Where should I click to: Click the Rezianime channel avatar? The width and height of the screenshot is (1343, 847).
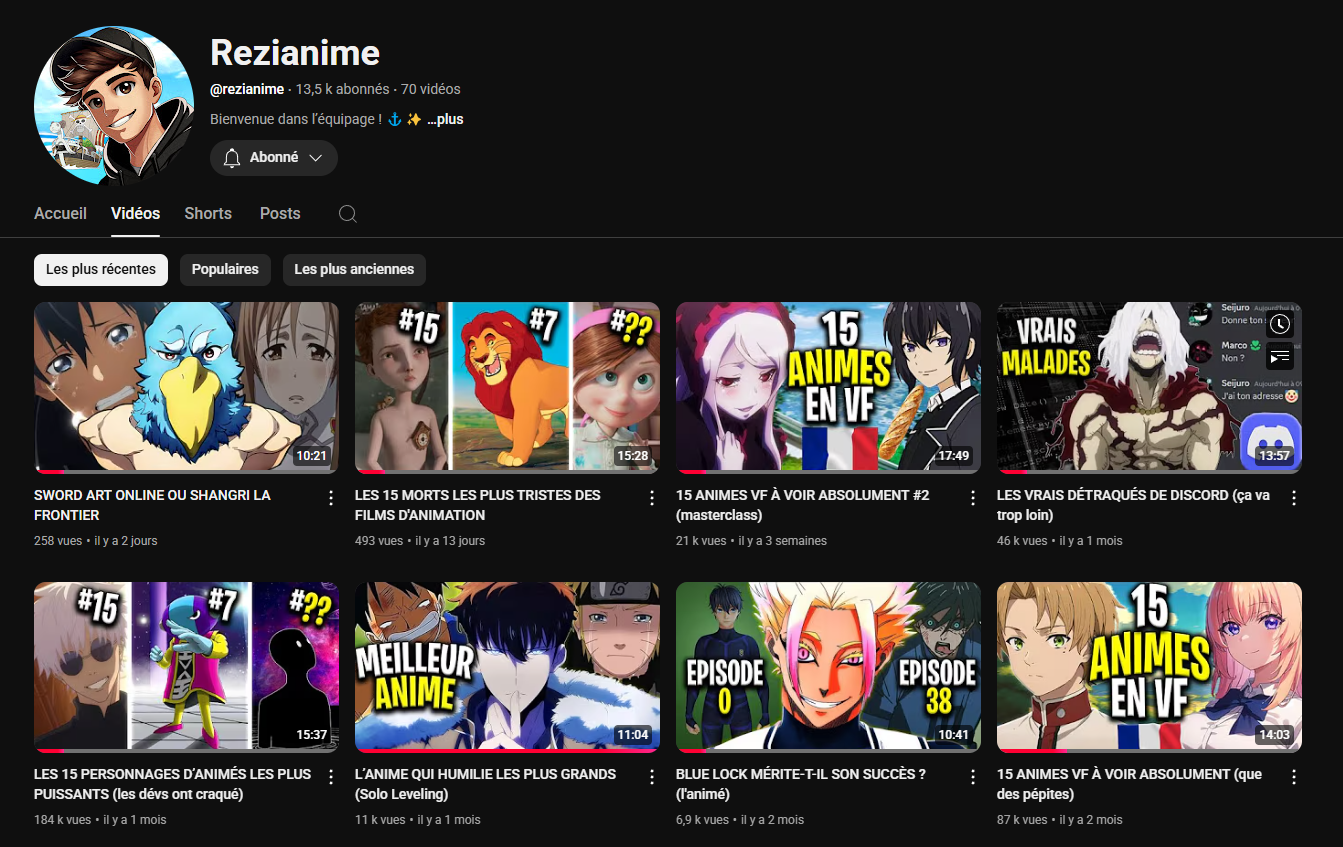(114, 106)
